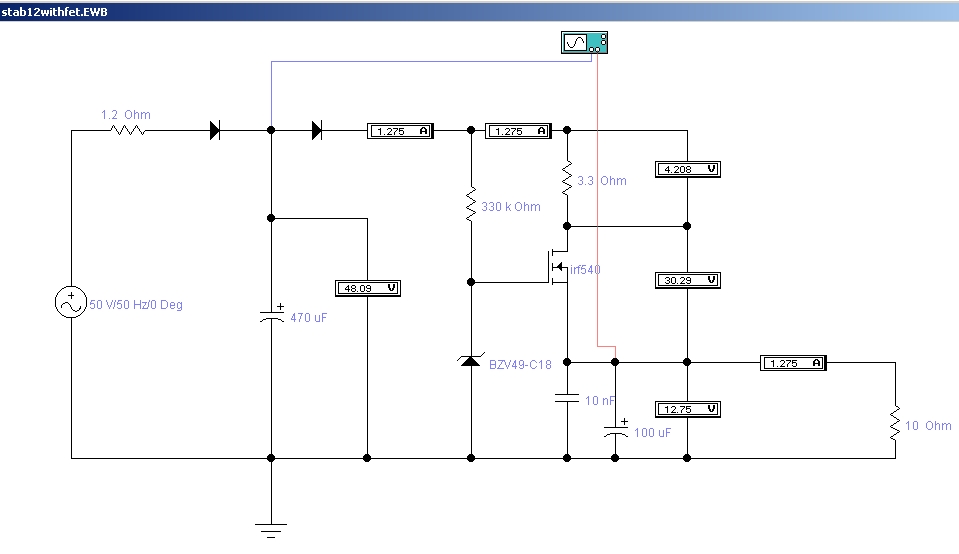The image size is (959, 554).
Task: Select the voltmeter reading 30.29 V
Action: click(688, 280)
